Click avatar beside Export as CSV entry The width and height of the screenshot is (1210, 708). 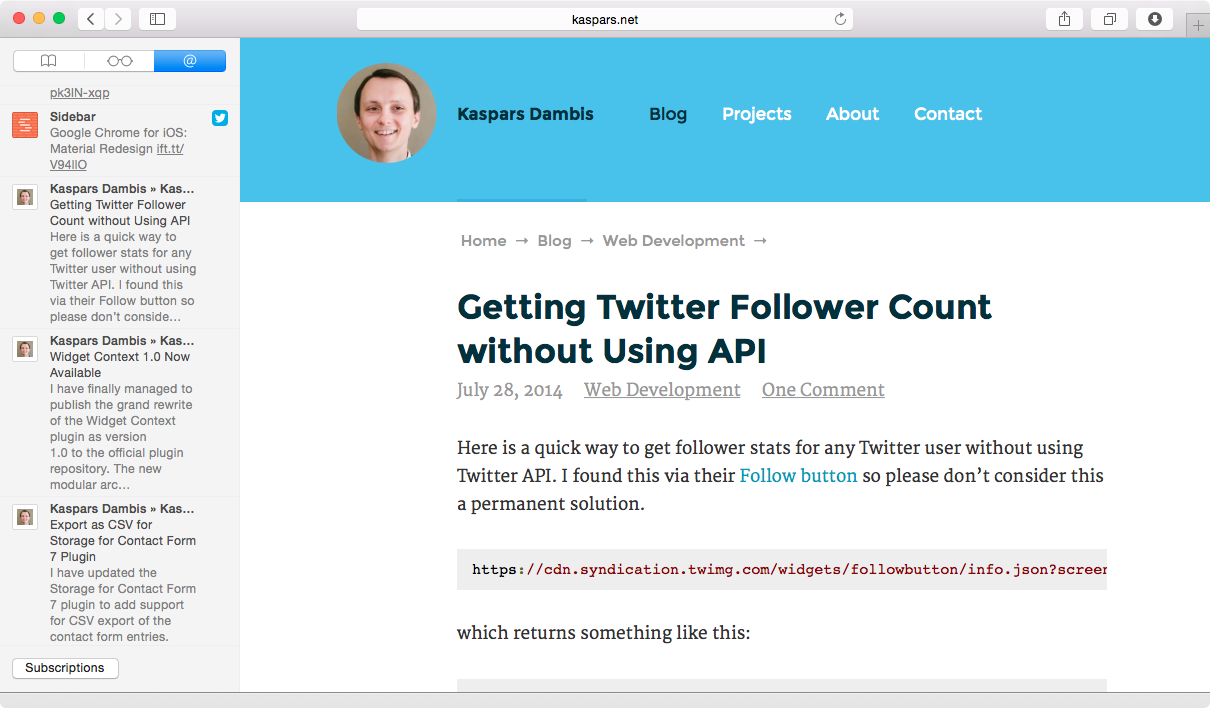pos(25,516)
